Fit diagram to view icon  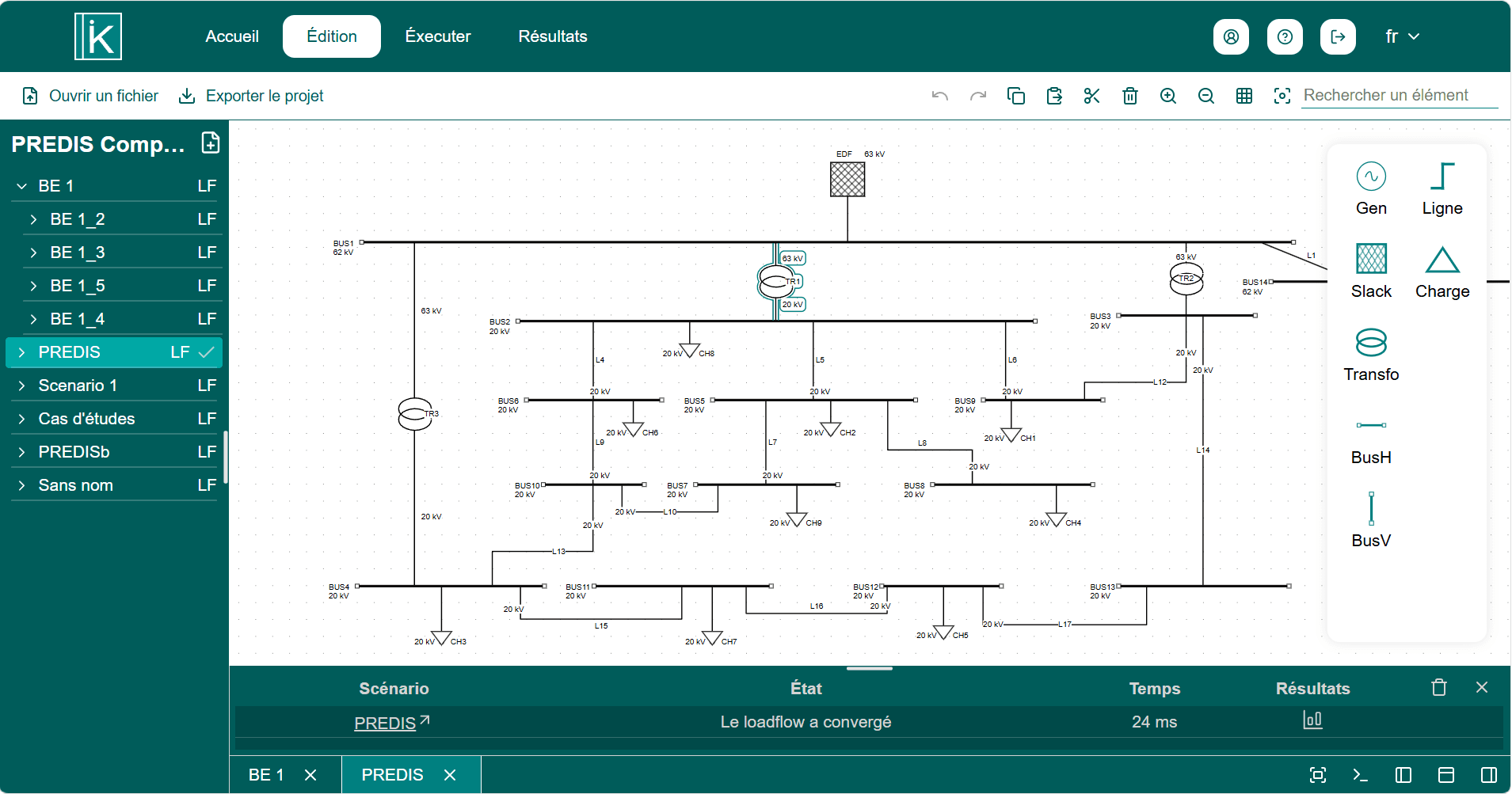pos(1282,96)
